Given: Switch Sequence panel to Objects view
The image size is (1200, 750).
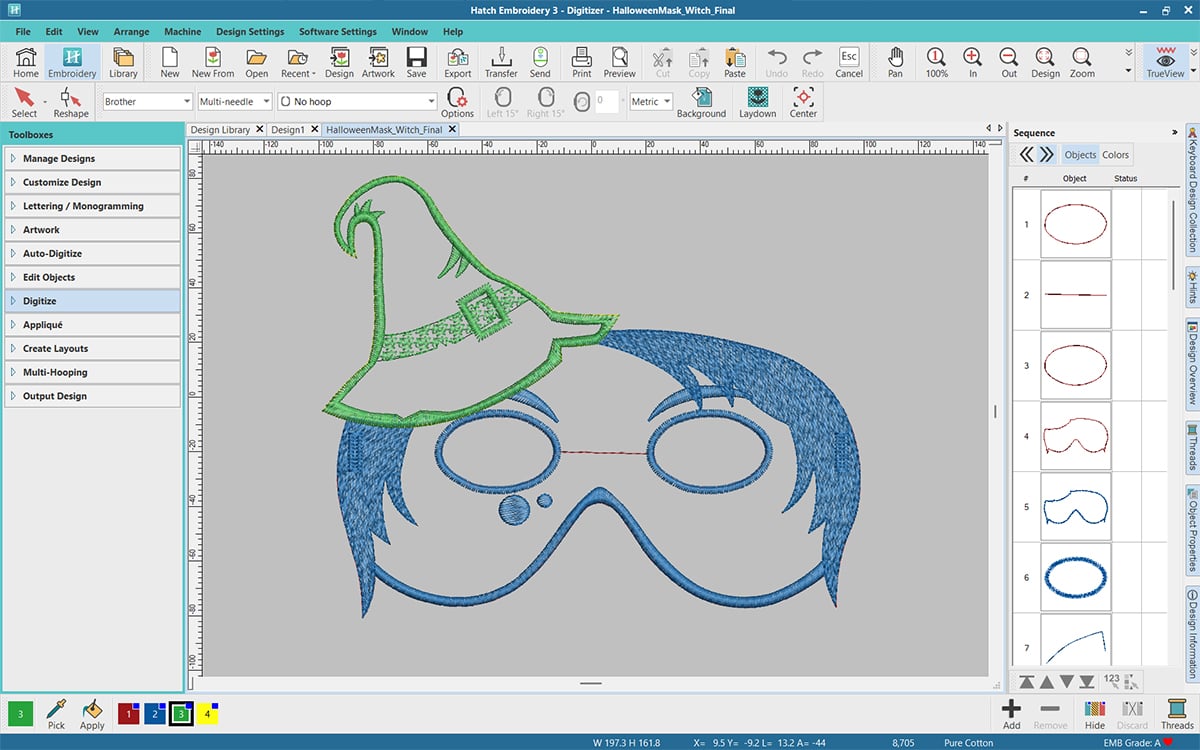Looking at the screenshot, I should coord(1080,155).
